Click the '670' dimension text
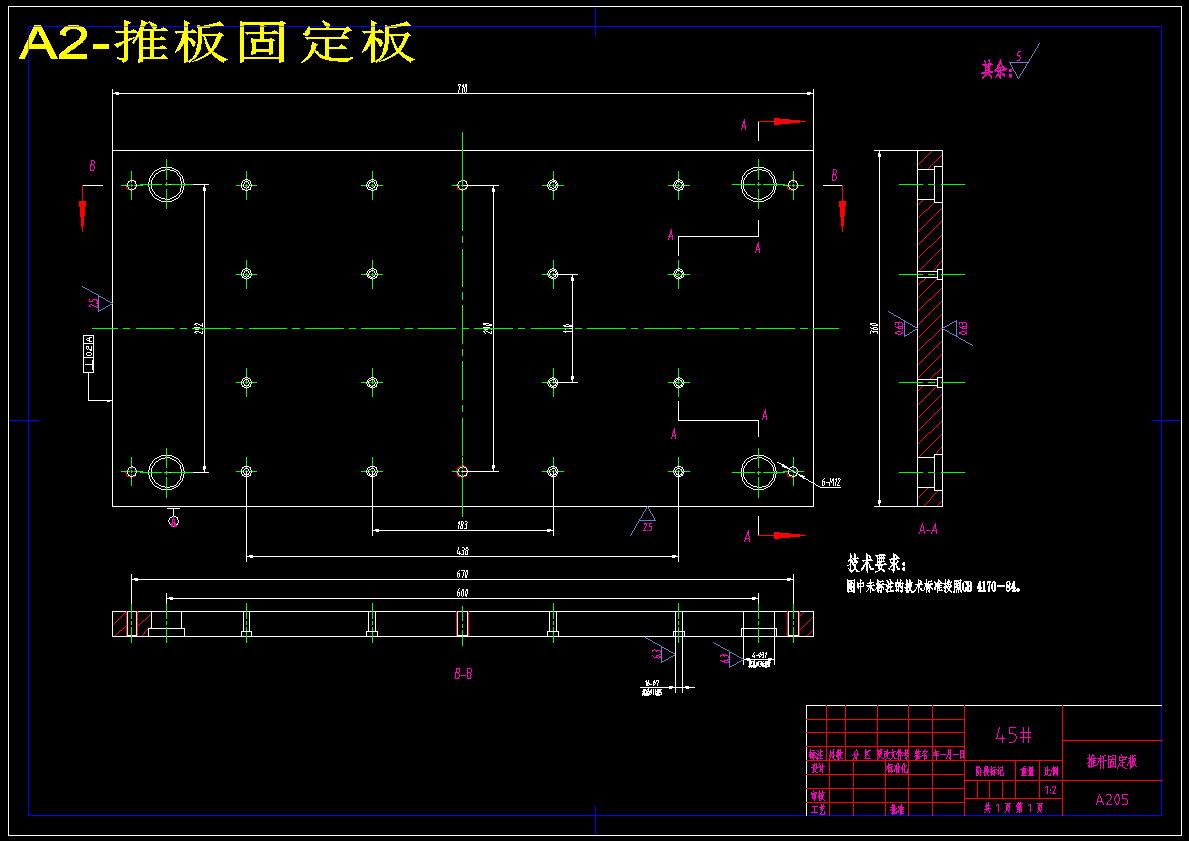Viewport: 1189px width, 841px height. coord(463,574)
